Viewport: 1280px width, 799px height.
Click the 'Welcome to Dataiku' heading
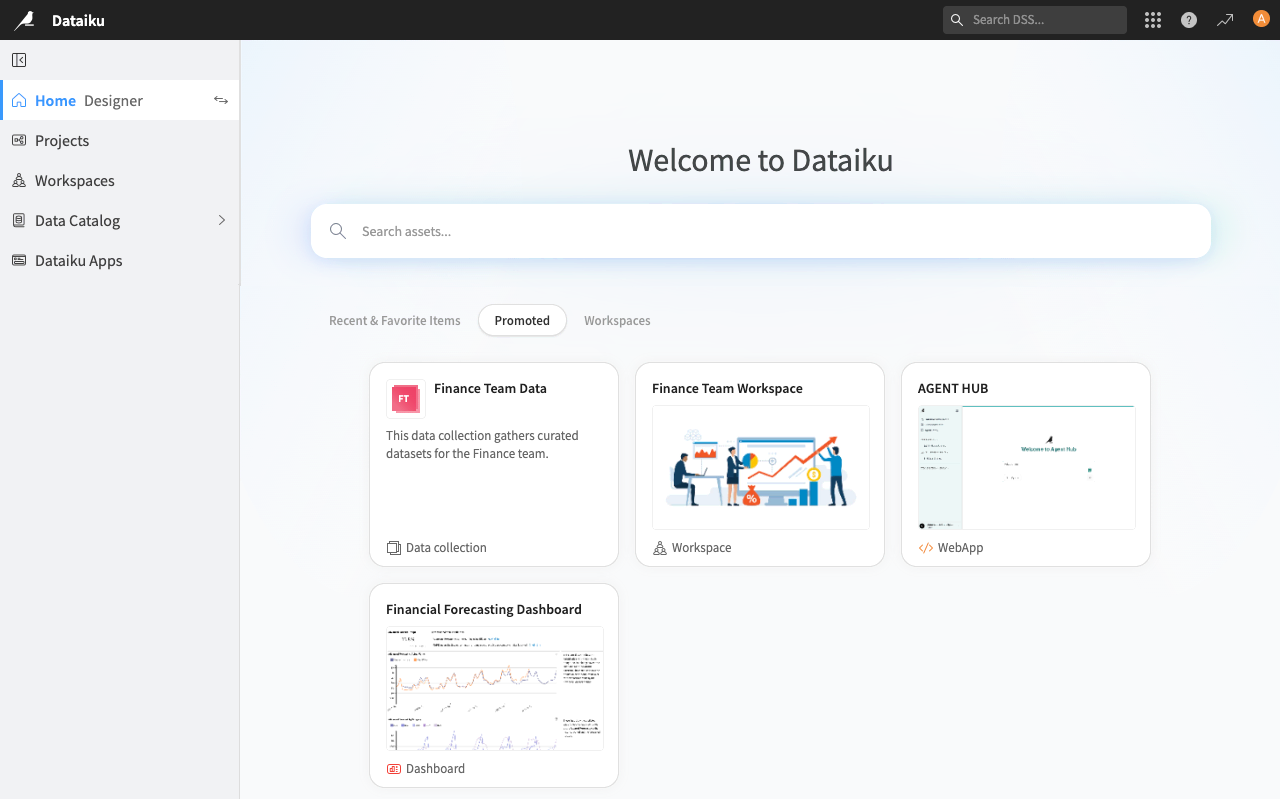coord(761,161)
